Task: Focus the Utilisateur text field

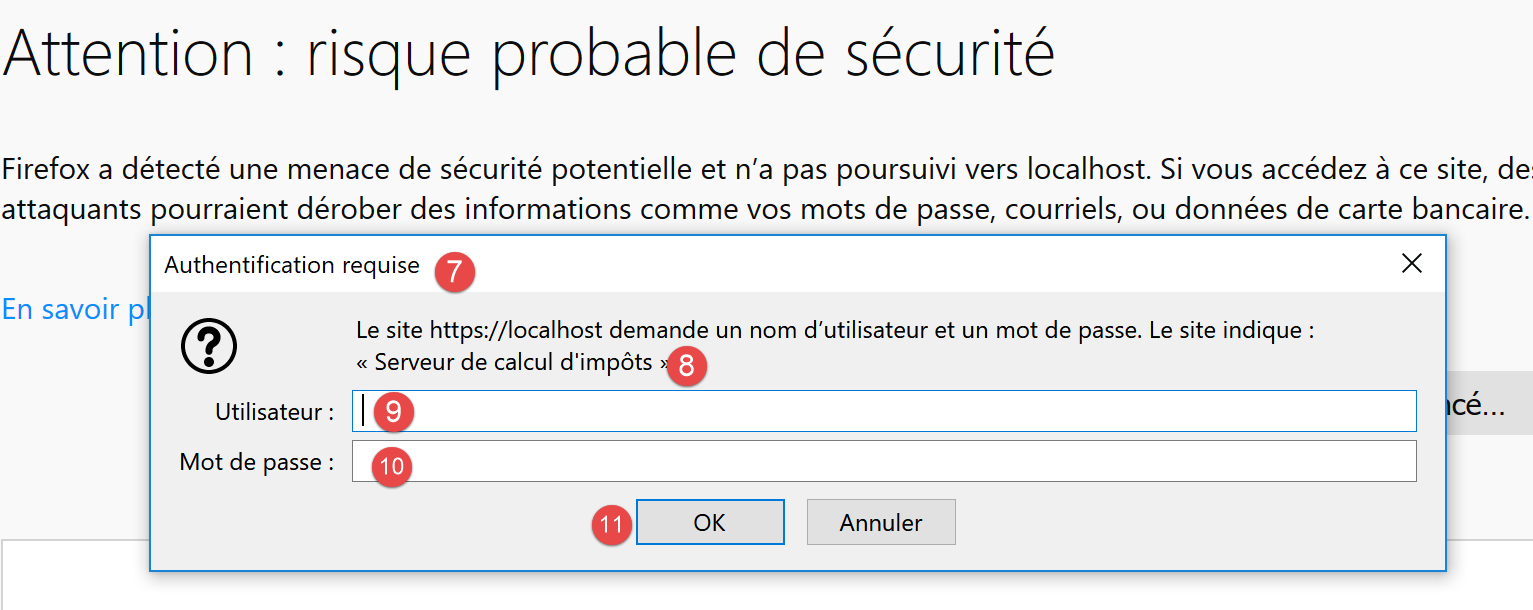Action: [900, 411]
